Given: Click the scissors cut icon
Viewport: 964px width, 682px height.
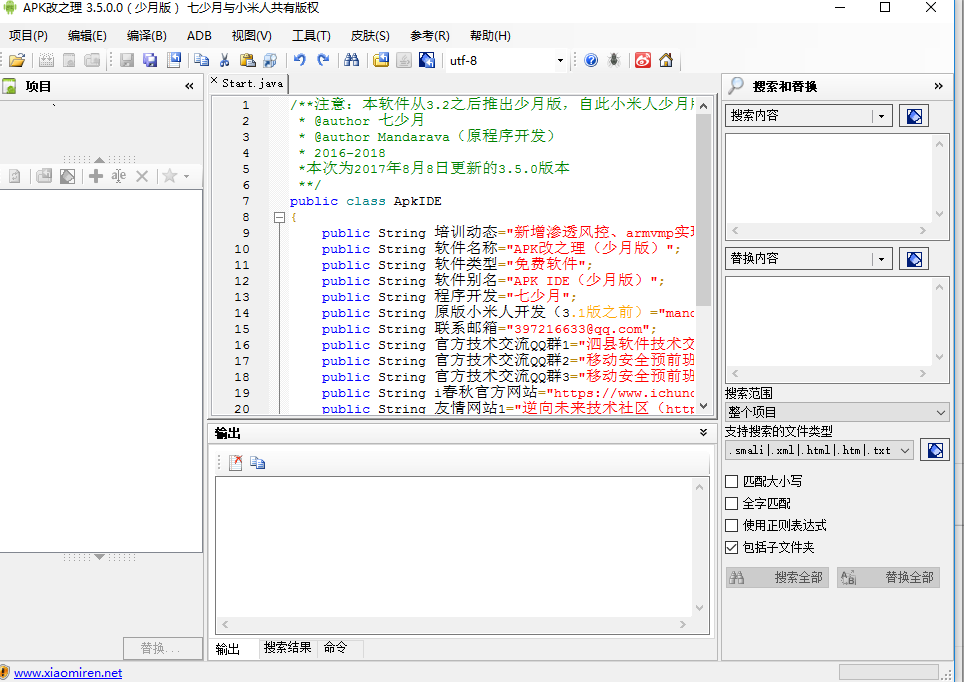Looking at the screenshot, I should [225, 60].
